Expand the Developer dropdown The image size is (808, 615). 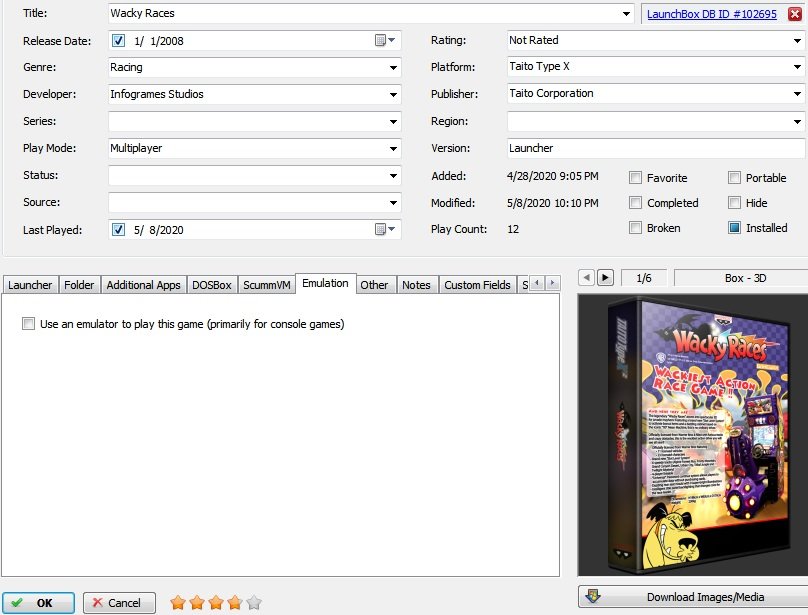[x=393, y=94]
